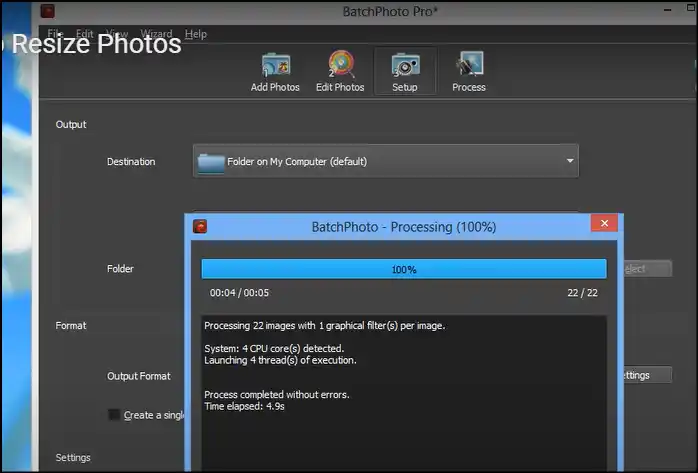Click the Folder label
This screenshot has height=473, width=698.
(120, 269)
